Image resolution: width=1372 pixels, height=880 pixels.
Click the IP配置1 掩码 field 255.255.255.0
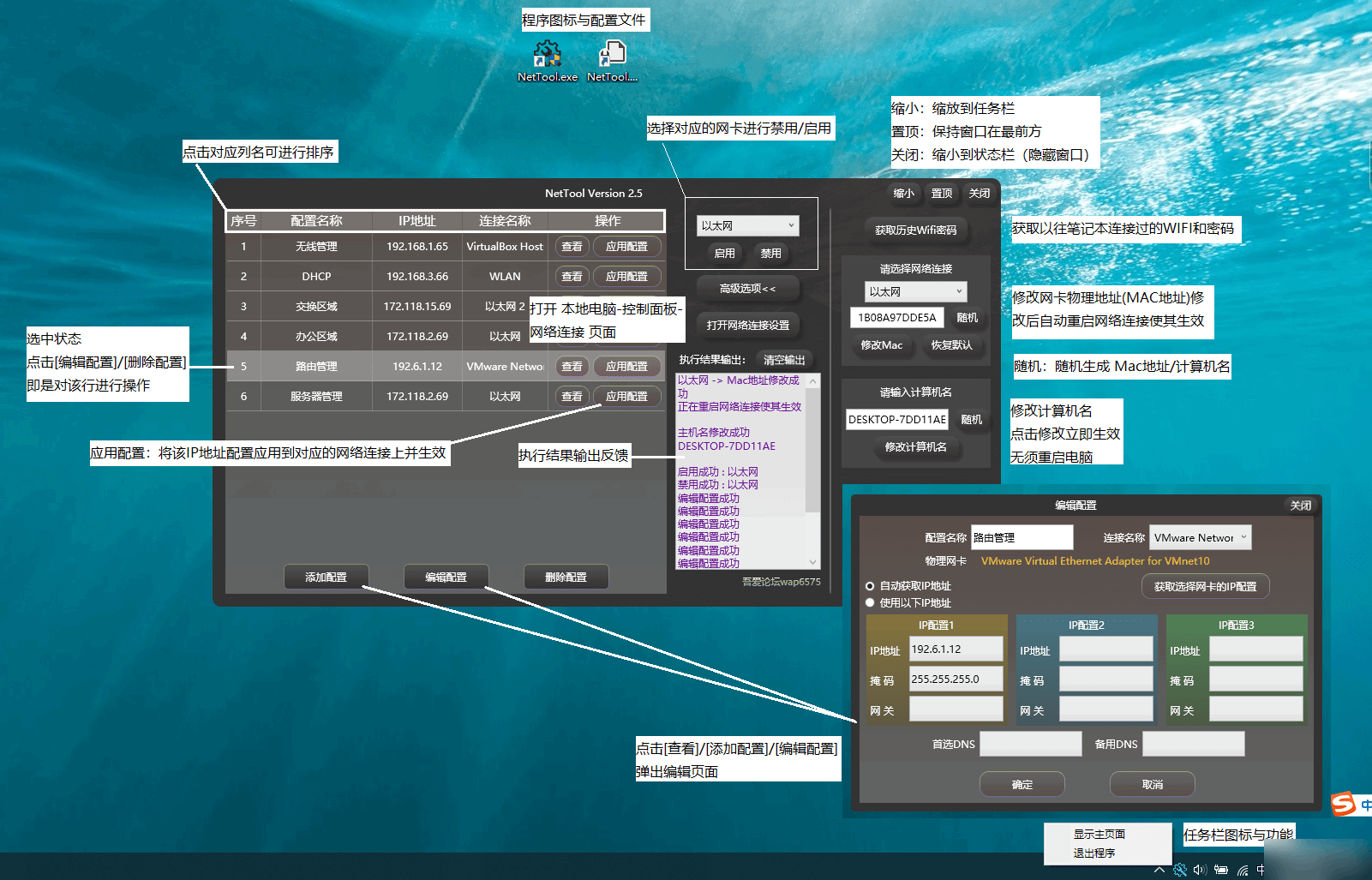pos(956,679)
